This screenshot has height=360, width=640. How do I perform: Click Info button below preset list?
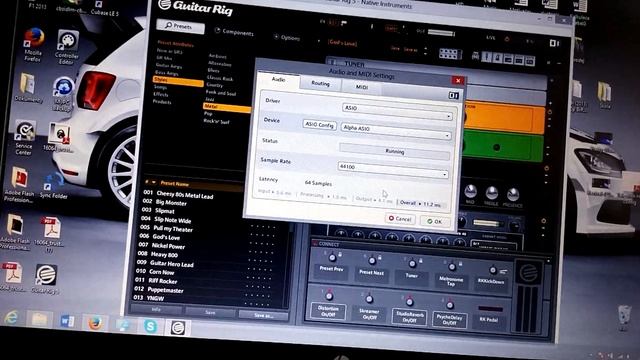[x=156, y=310]
